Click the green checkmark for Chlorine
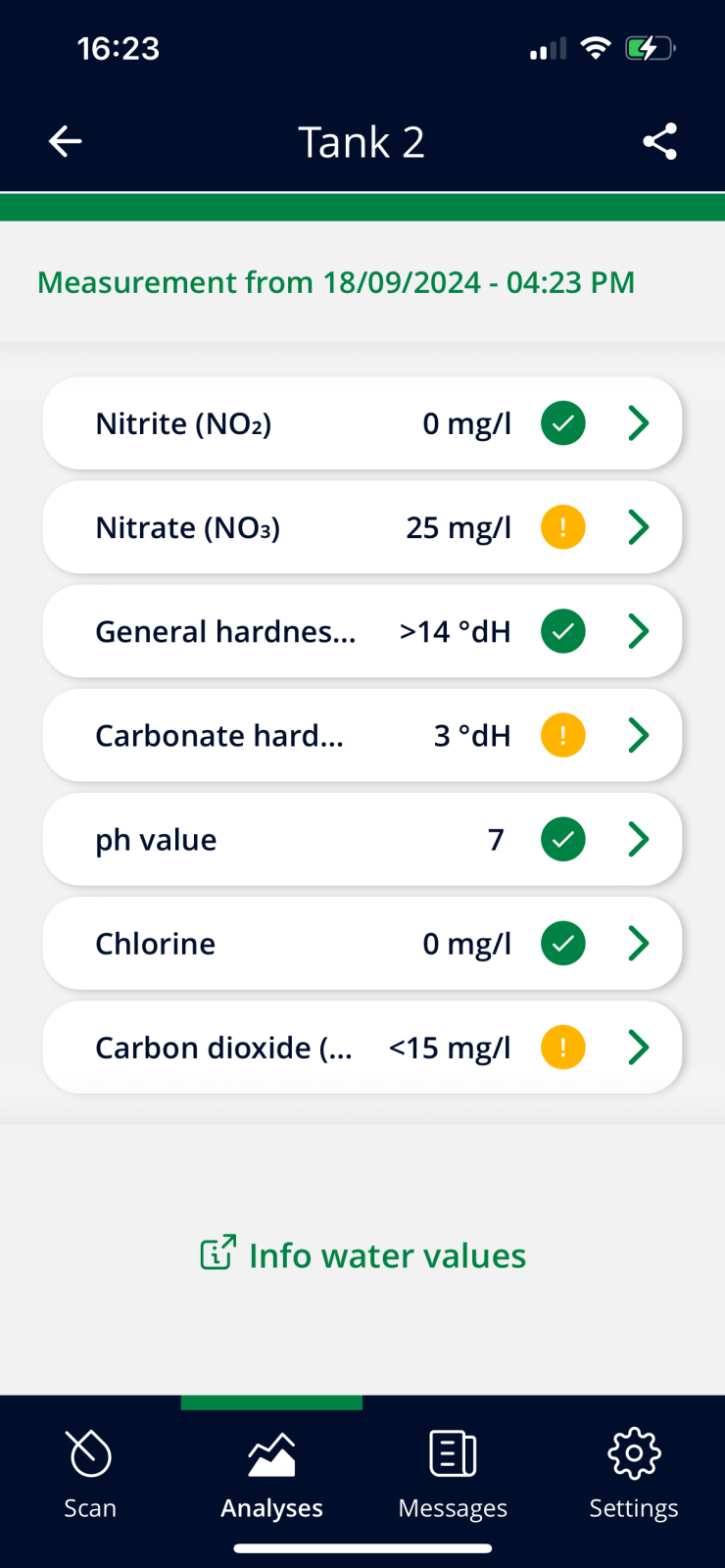725x1568 pixels. 563,943
